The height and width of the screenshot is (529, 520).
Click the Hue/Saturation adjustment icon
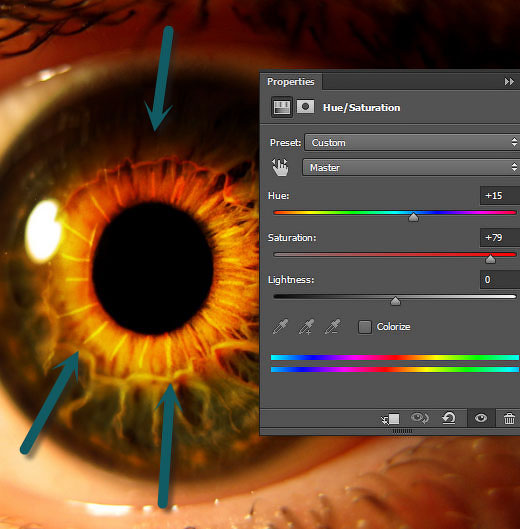[x=282, y=108]
